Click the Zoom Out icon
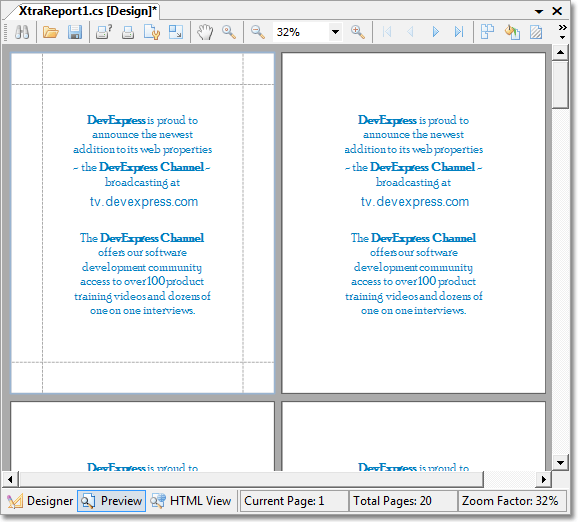578x522 pixels. click(258, 32)
